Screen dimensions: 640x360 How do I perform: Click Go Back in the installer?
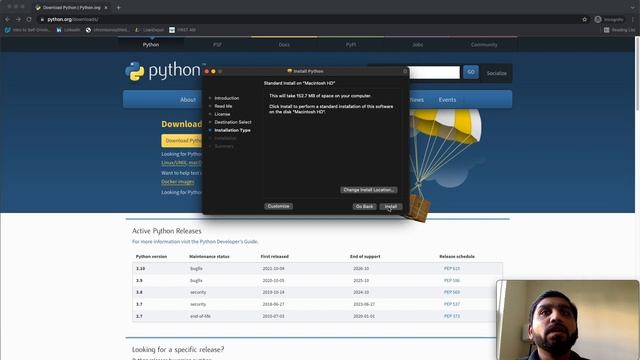[x=364, y=207]
